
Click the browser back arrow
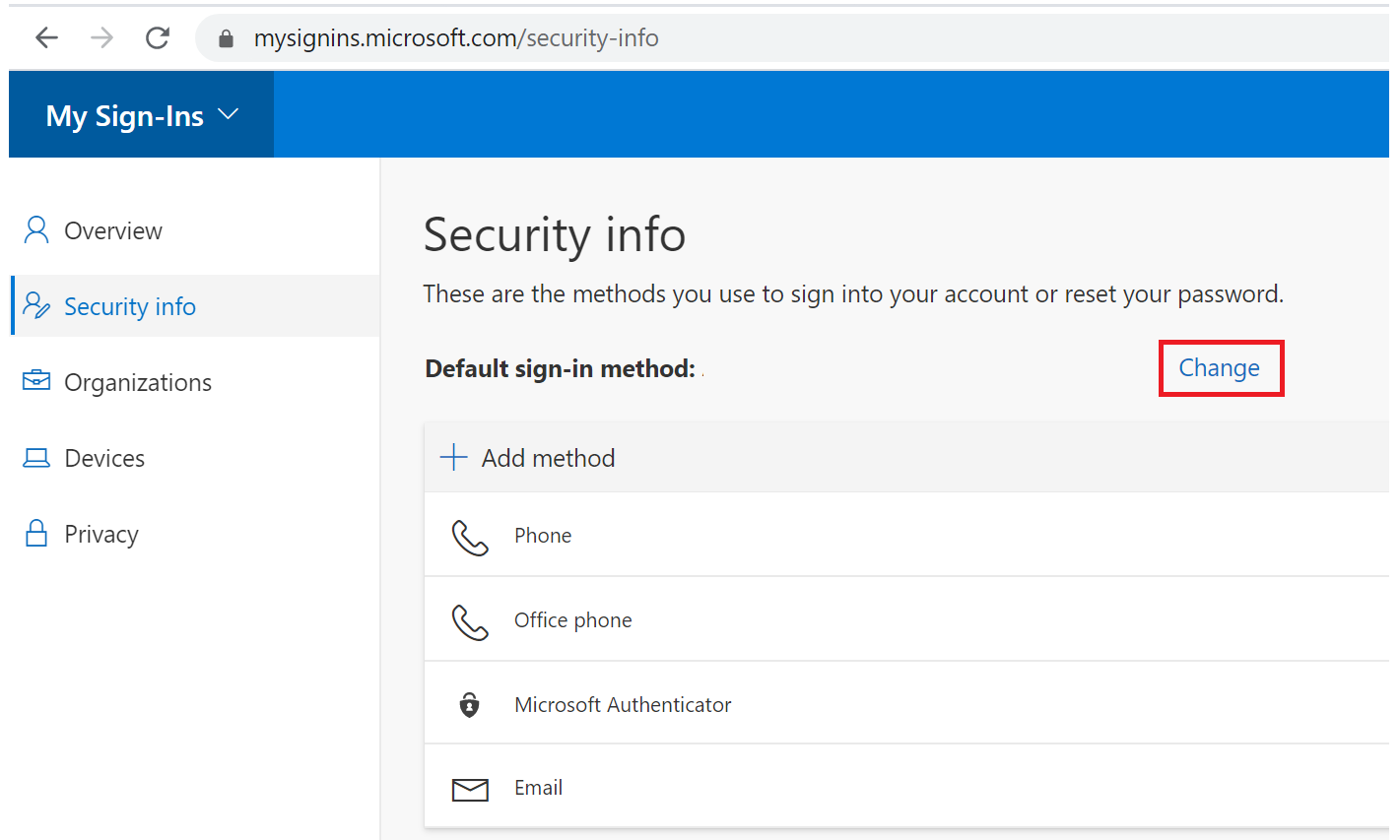(46, 38)
